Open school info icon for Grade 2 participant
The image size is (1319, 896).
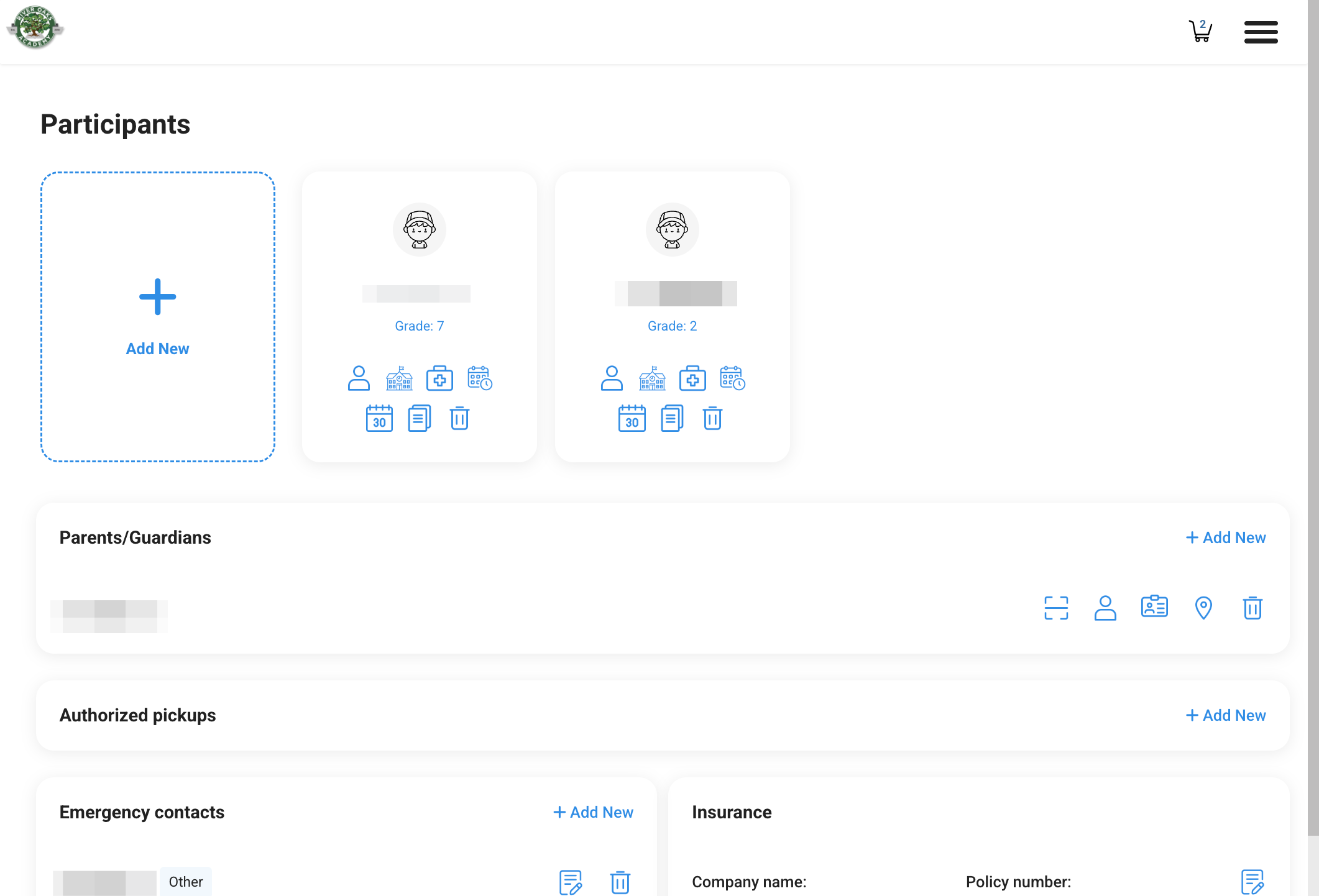coord(652,378)
